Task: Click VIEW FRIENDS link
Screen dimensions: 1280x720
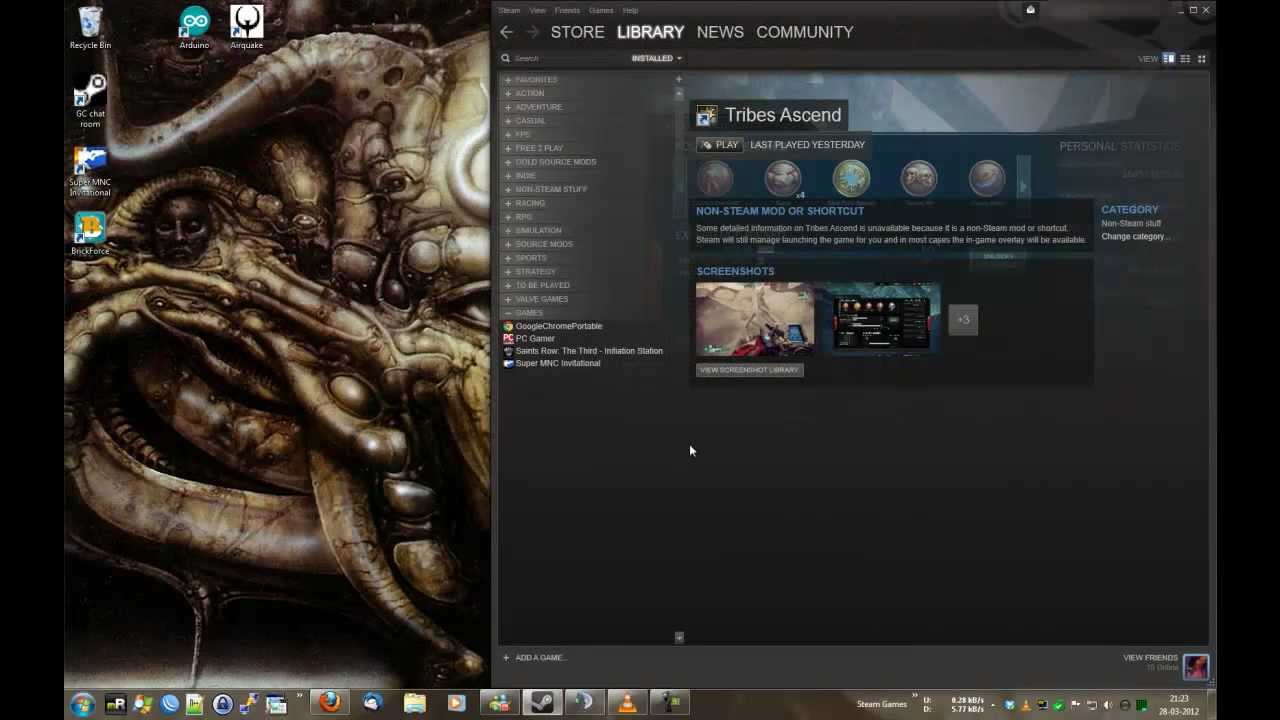Action: [1150, 658]
